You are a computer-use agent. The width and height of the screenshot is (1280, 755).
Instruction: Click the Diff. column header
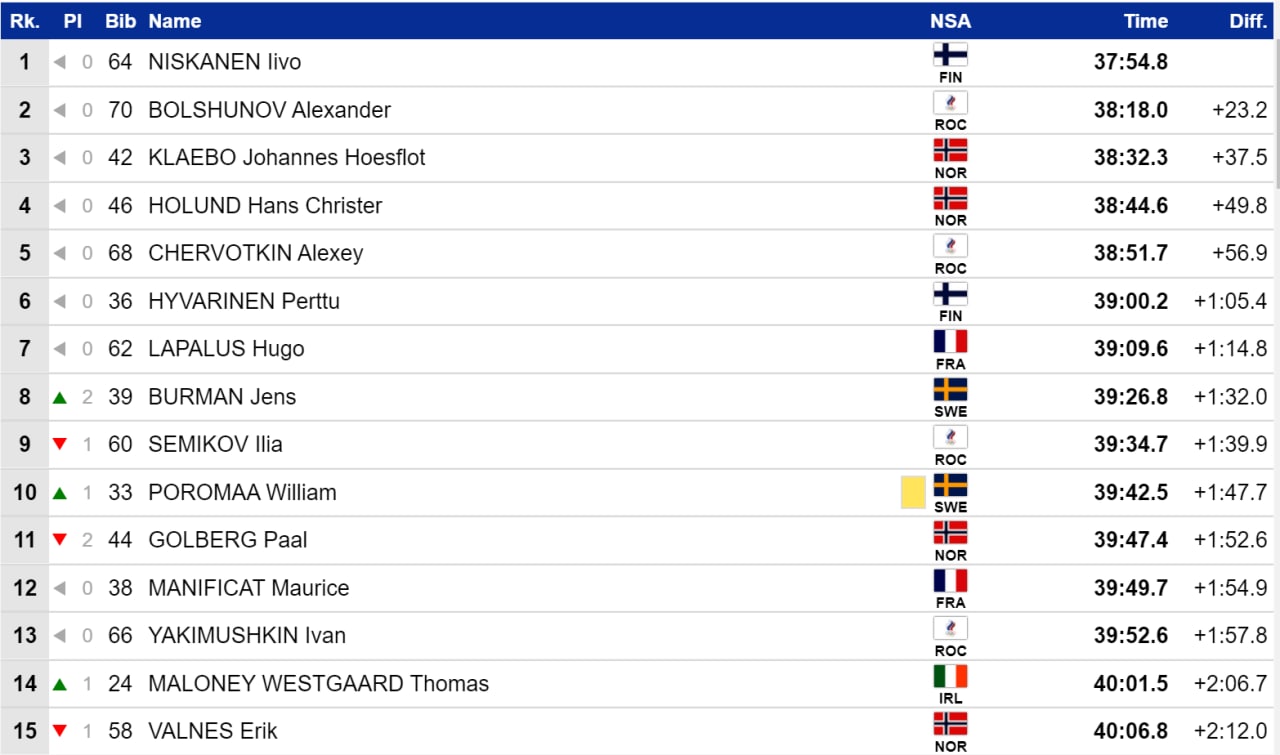1248,21
